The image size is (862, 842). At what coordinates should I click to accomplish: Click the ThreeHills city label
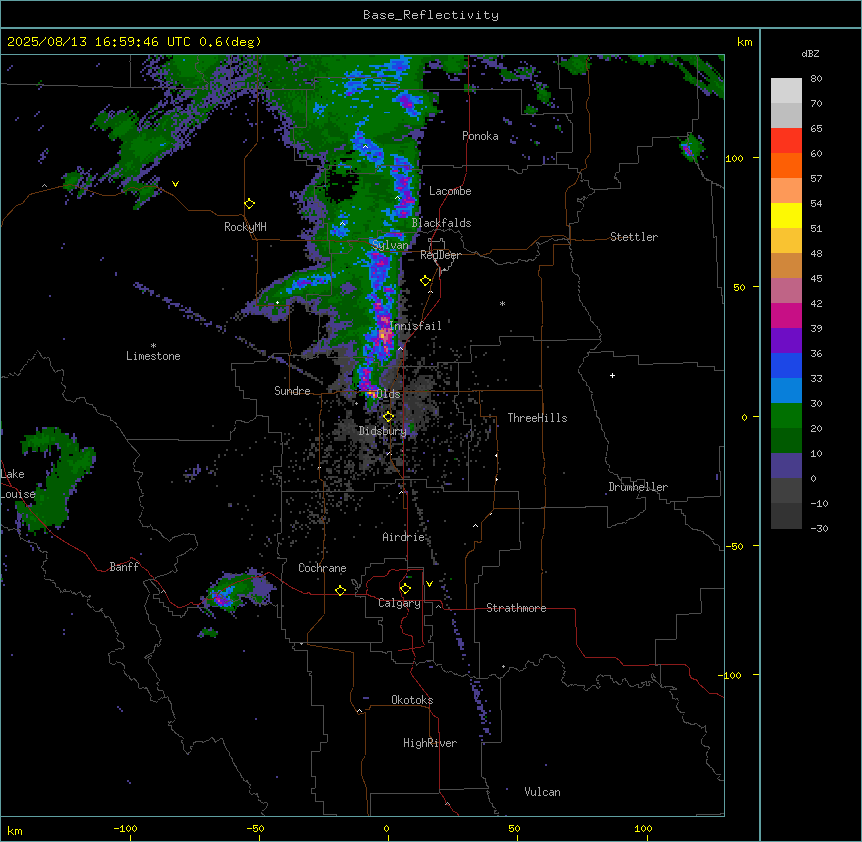point(537,418)
